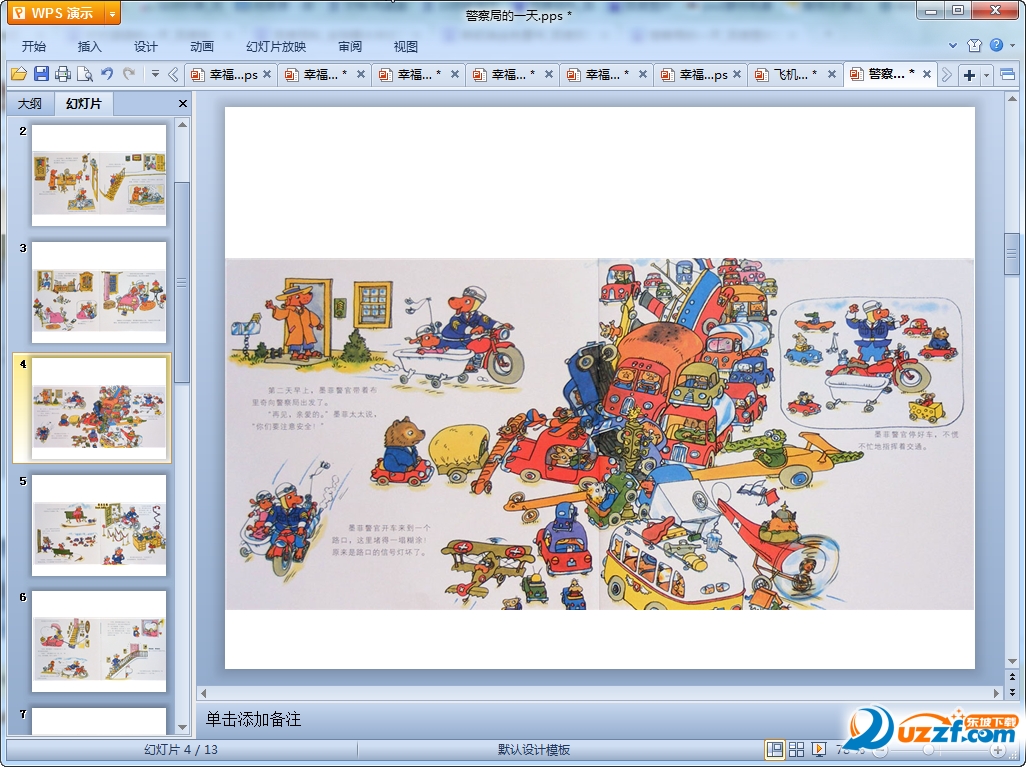Open the 幻灯片放映 ribbon tab

coord(276,46)
